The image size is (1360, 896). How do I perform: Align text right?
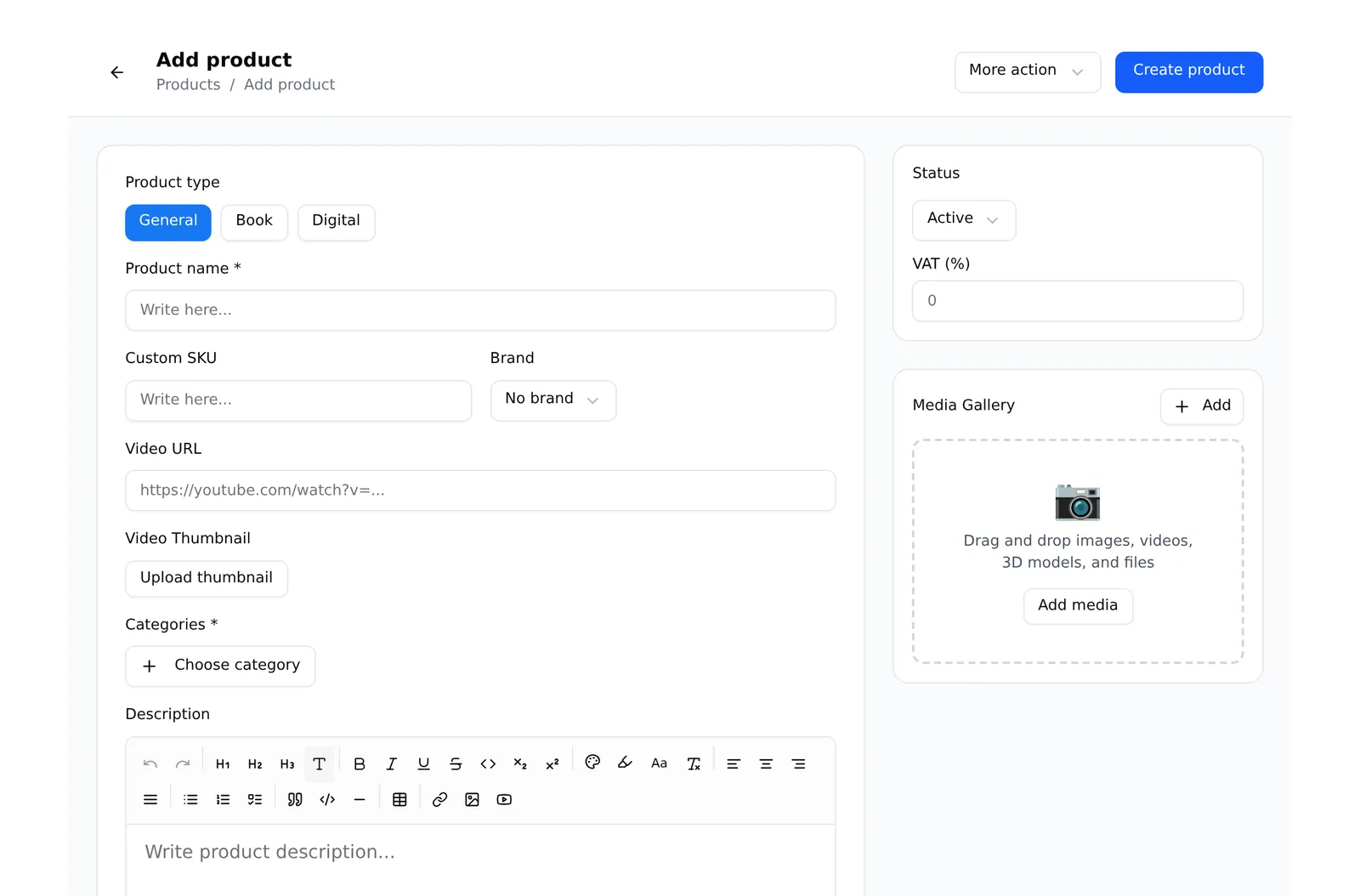pos(798,764)
